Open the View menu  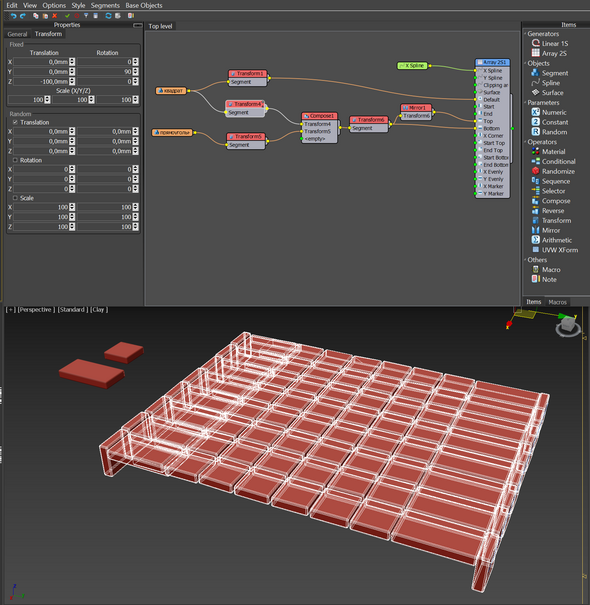(30, 5)
